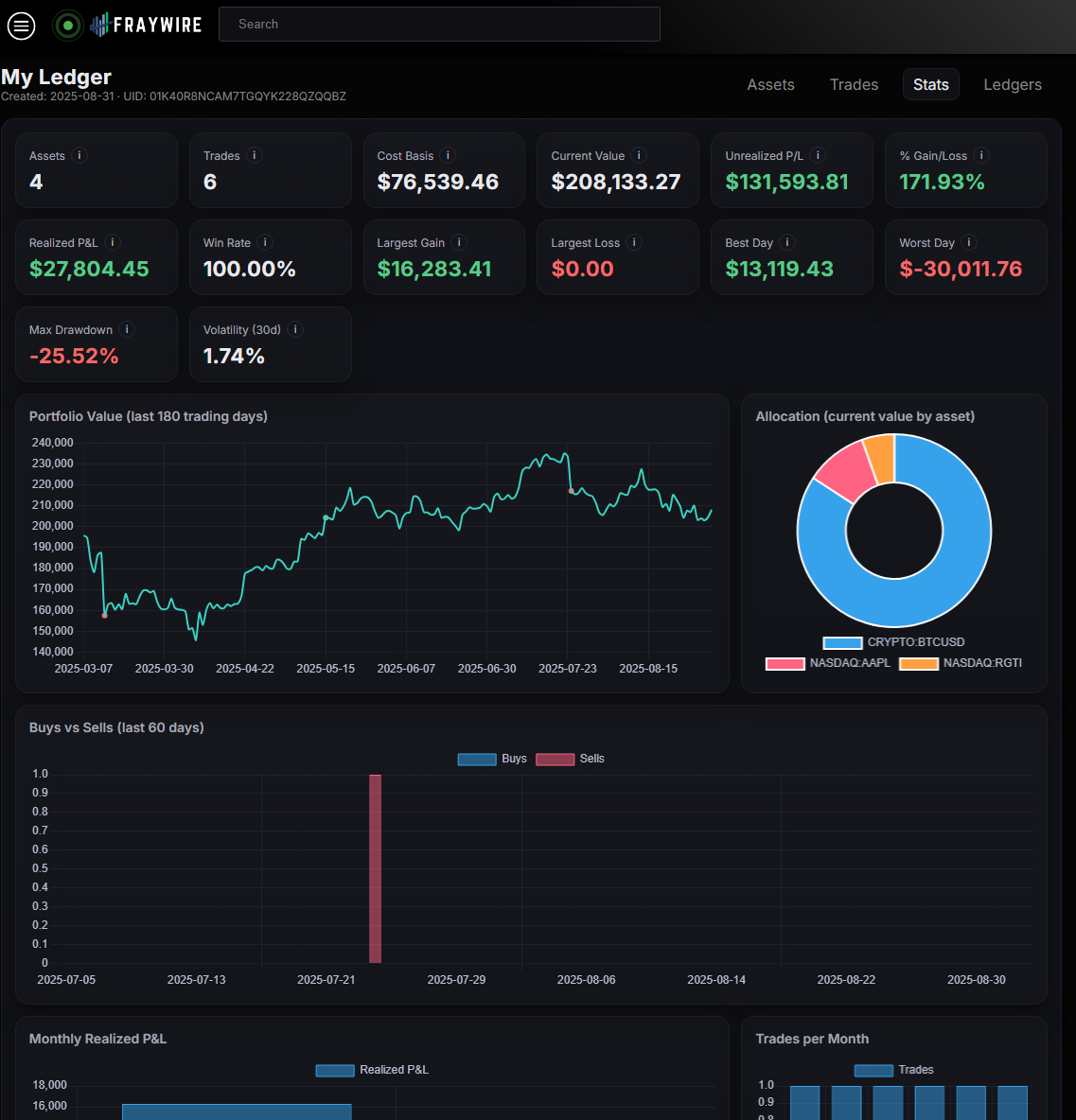Click info icon beside Max Drawdown
This screenshot has width=1076, height=1120.
tap(127, 330)
